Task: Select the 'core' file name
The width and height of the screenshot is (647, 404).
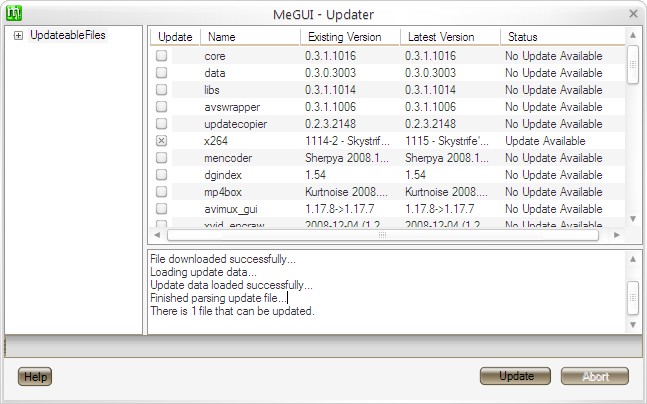Action: [215, 56]
